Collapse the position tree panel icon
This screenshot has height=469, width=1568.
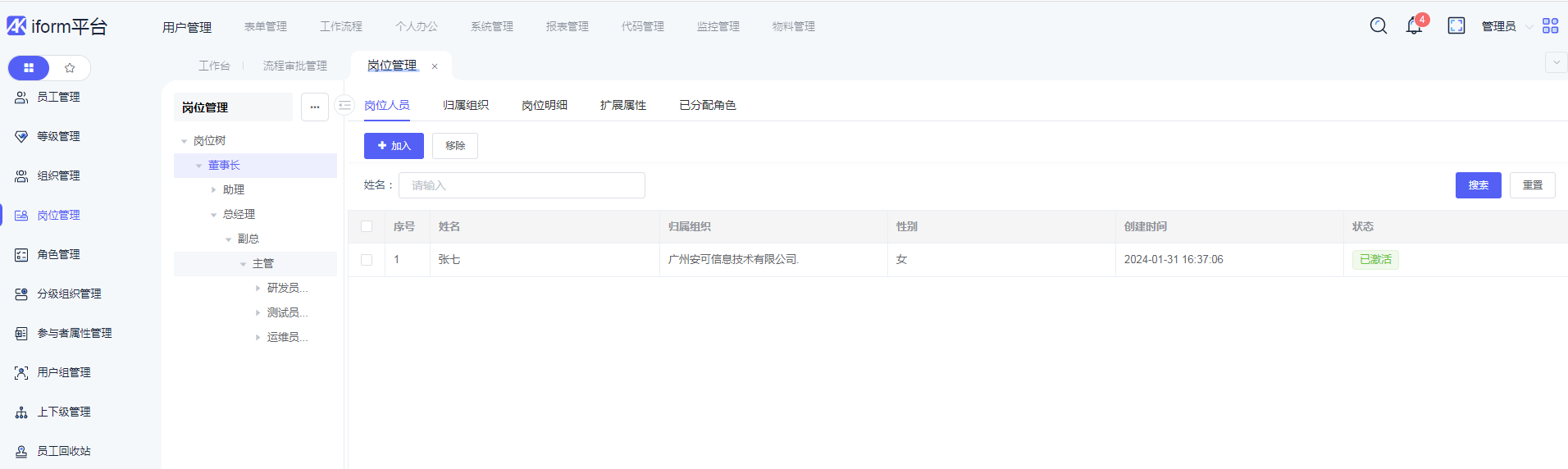(344, 106)
